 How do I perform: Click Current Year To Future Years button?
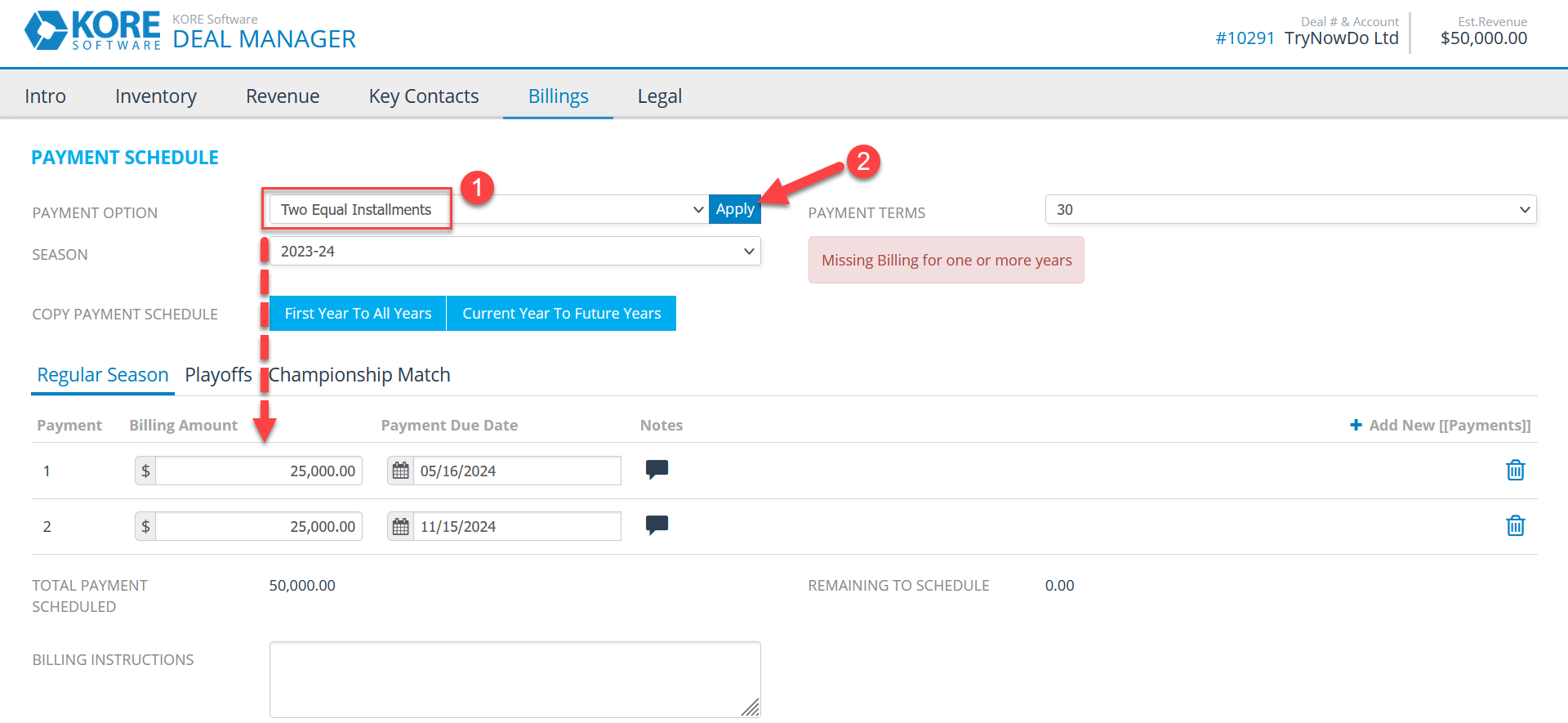[562, 313]
